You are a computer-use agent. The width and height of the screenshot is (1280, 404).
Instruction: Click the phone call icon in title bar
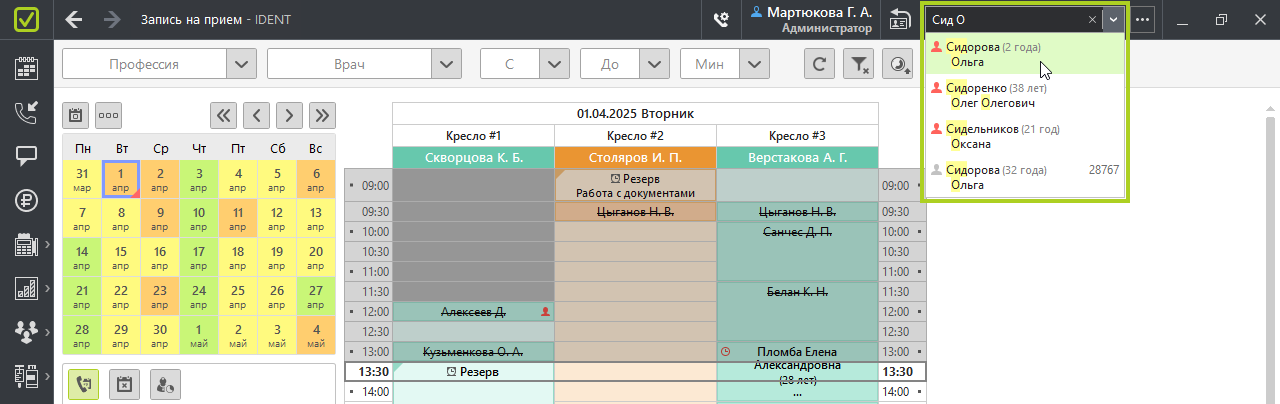pyautogui.click(x=721, y=20)
